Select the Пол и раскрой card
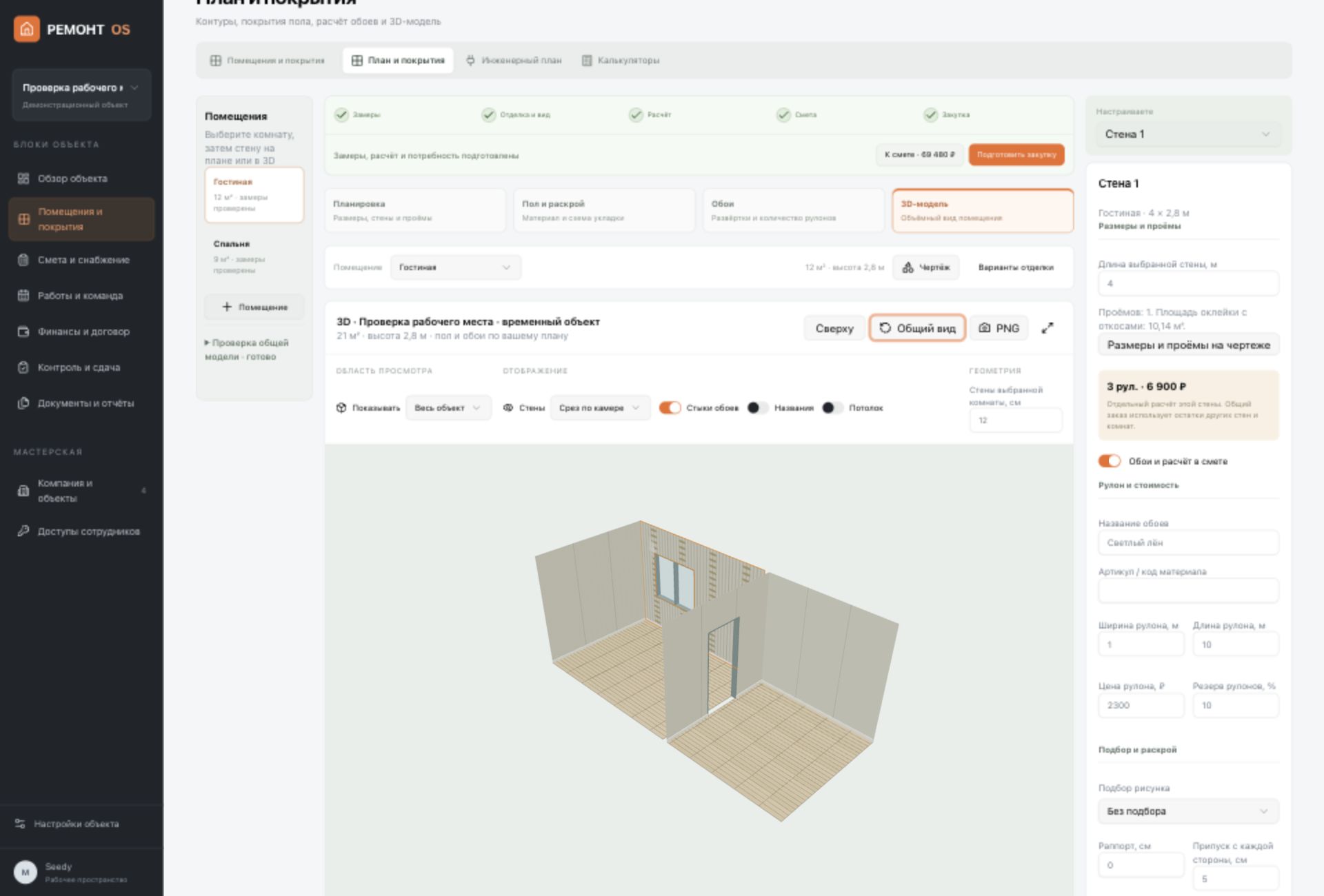 pyautogui.click(x=604, y=210)
